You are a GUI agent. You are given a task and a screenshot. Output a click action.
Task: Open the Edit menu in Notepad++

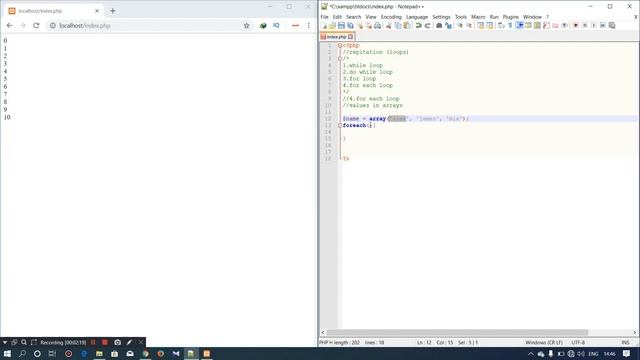click(x=337, y=17)
